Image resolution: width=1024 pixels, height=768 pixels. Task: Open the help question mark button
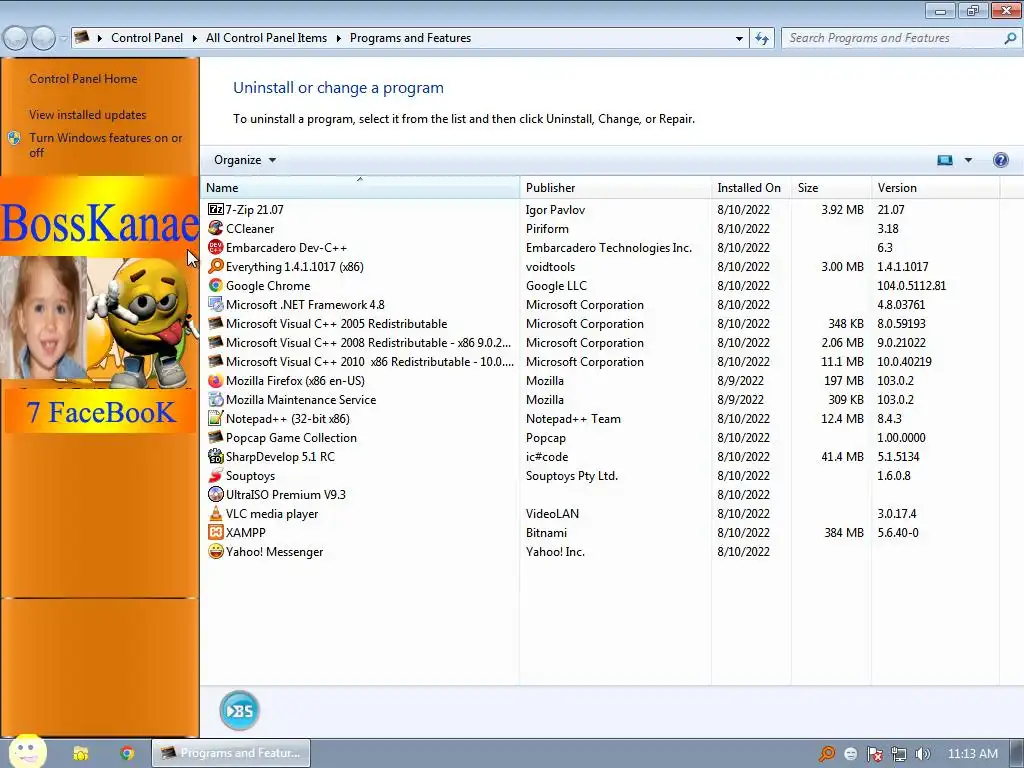coord(1000,160)
